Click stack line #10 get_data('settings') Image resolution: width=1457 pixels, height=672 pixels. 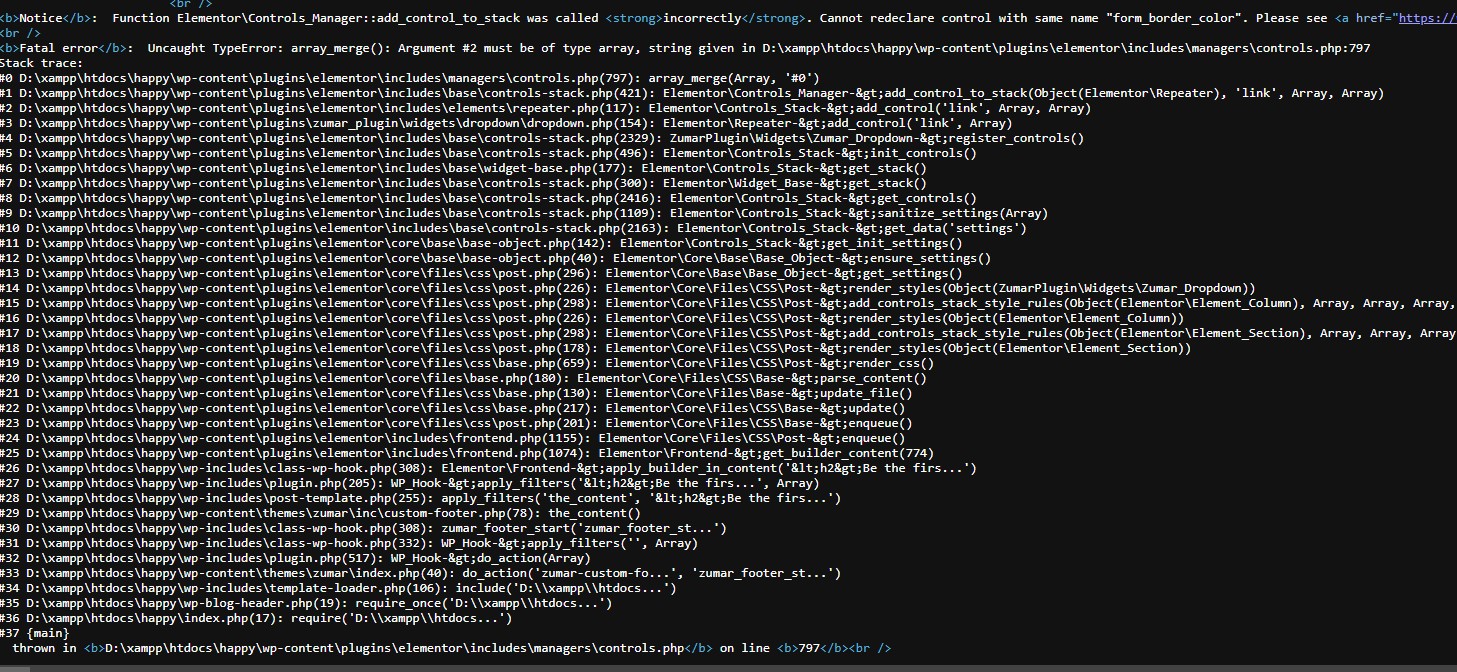[x=513, y=228]
